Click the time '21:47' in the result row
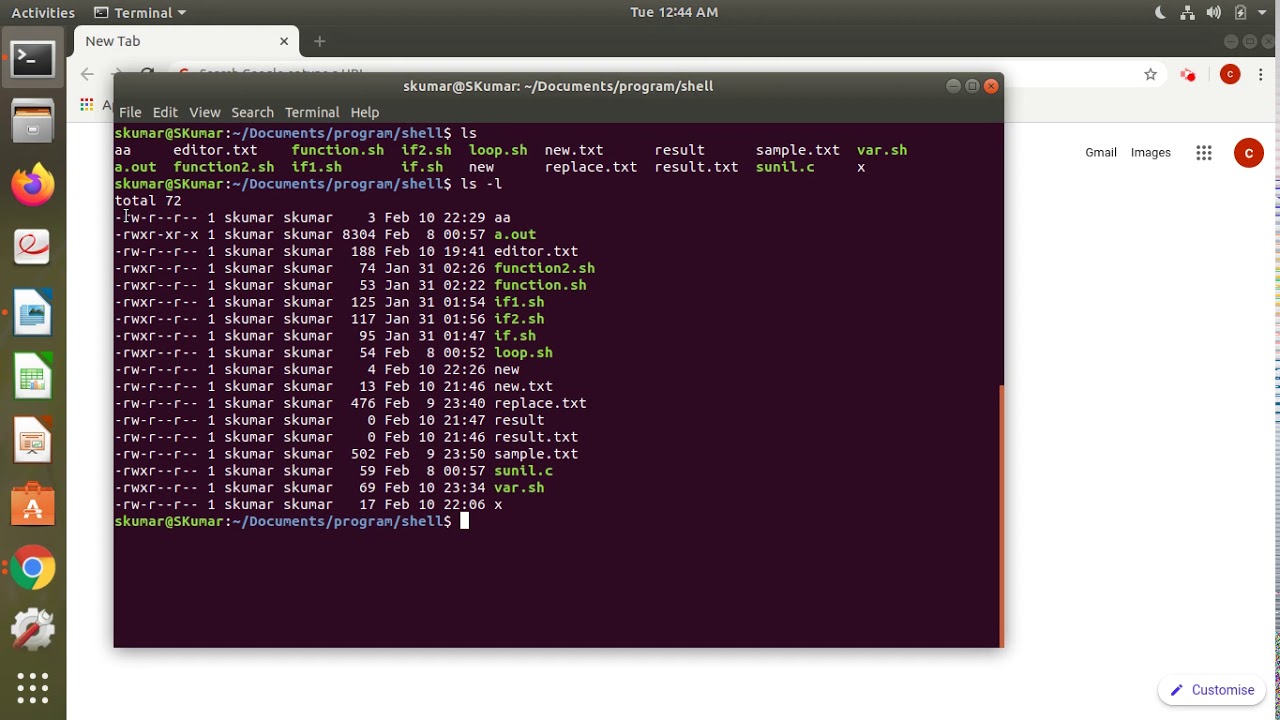The width and height of the screenshot is (1280, 720). tap(464, 421)
